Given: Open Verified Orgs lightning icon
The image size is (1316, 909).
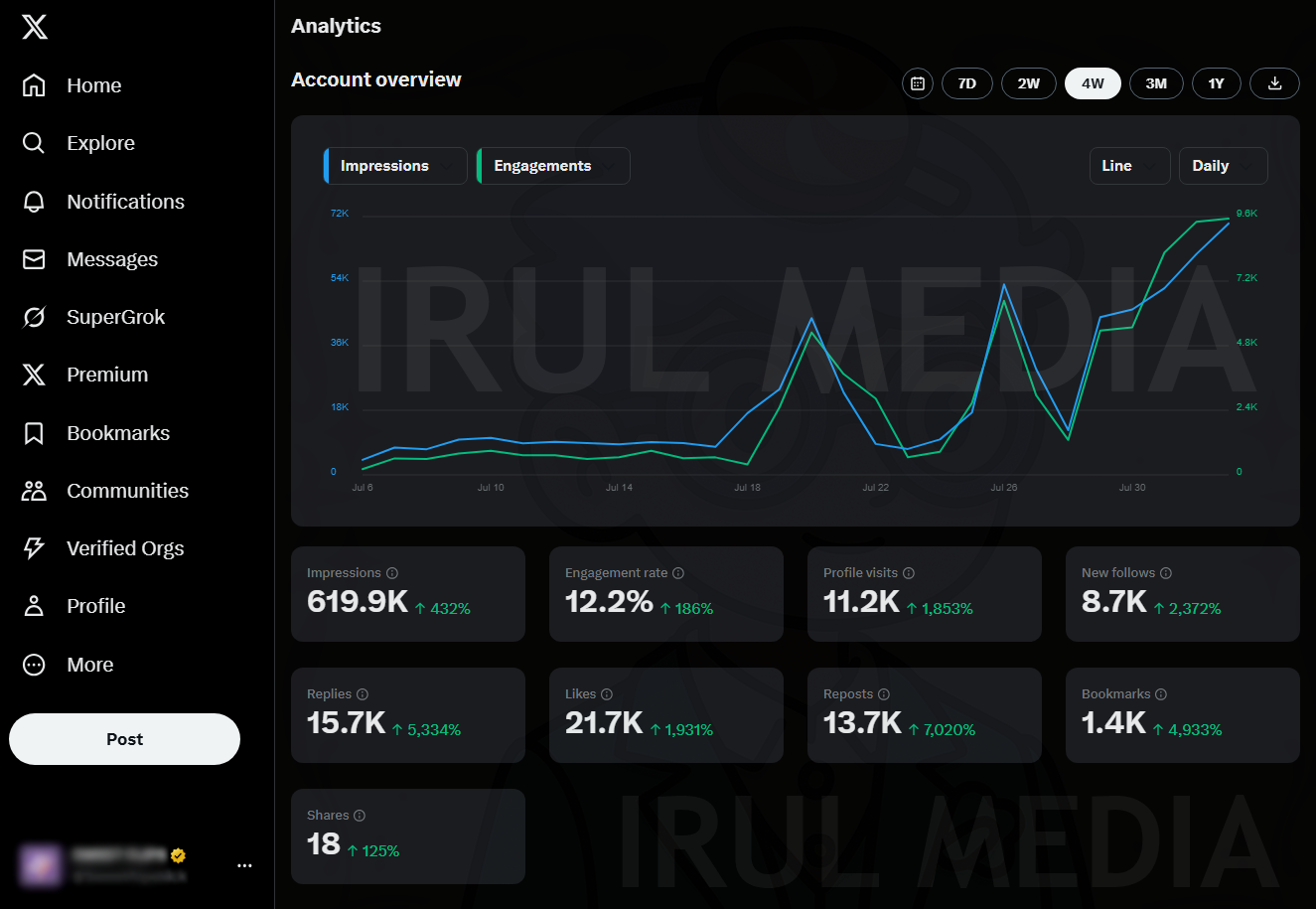Looking at the screenshot, I should pyautogui.click(x=34, y=548).
